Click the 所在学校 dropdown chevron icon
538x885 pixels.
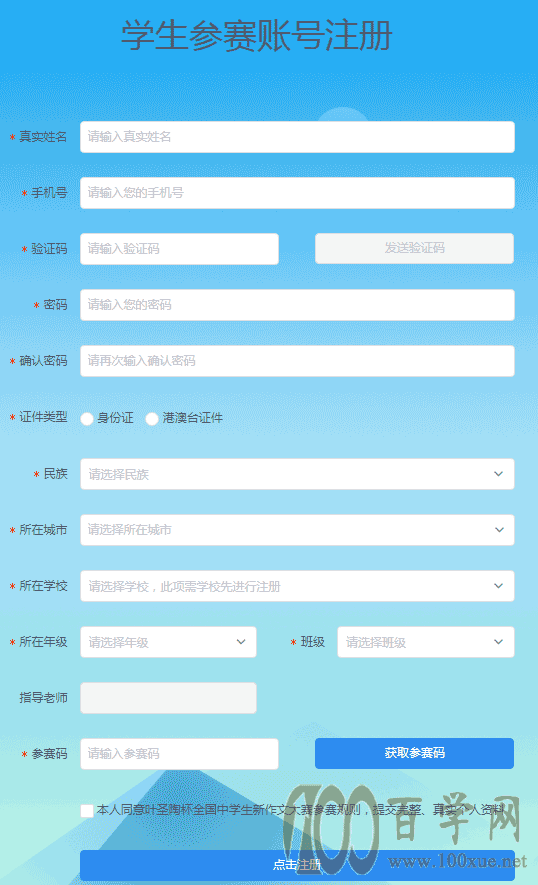[498, 586]
